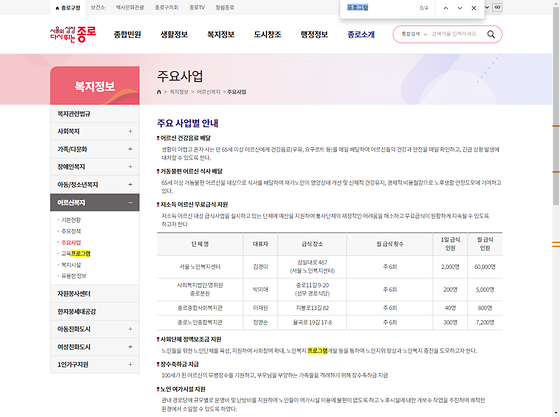
Task: Open 한지붕세대공감 in the sidebar
Action: (95, 311)
